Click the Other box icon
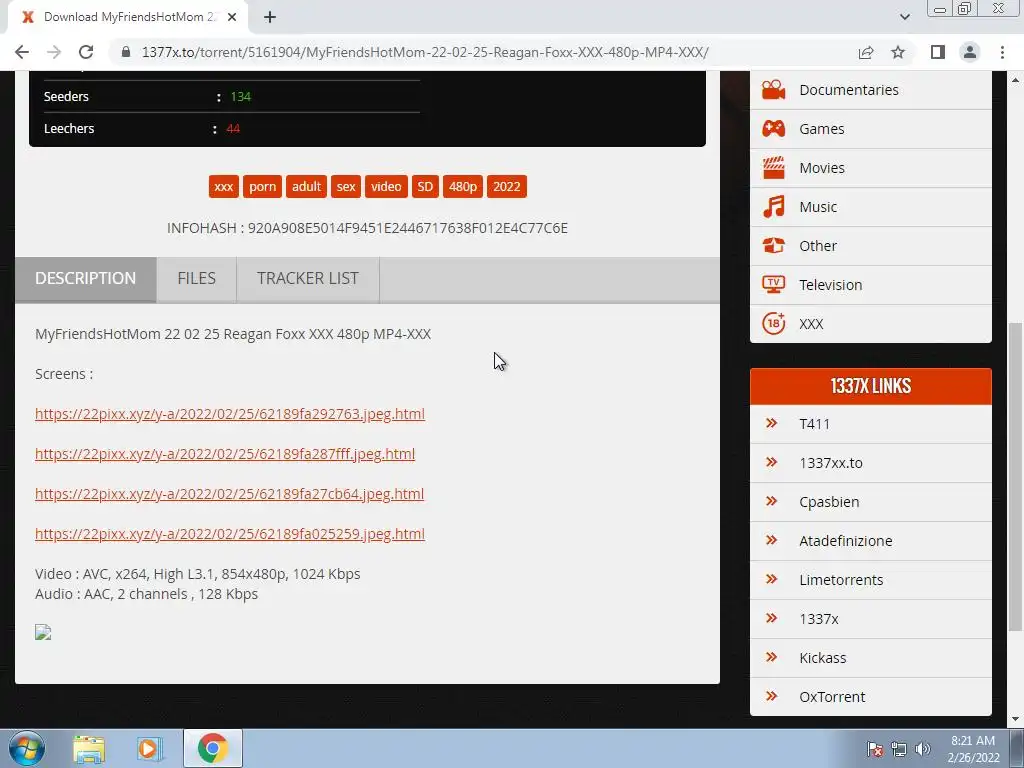The height and width of the screenshot is (768, 1024). pyautogui.click(x=773, y=246)
